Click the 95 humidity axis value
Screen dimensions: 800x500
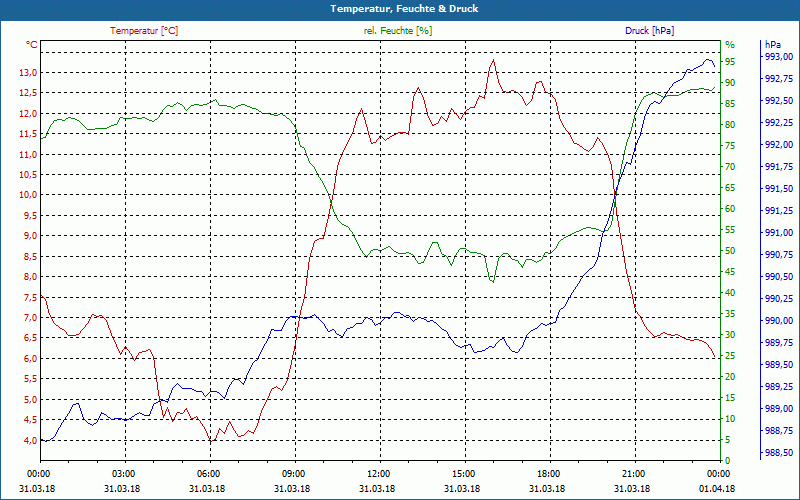coord(730,62)
